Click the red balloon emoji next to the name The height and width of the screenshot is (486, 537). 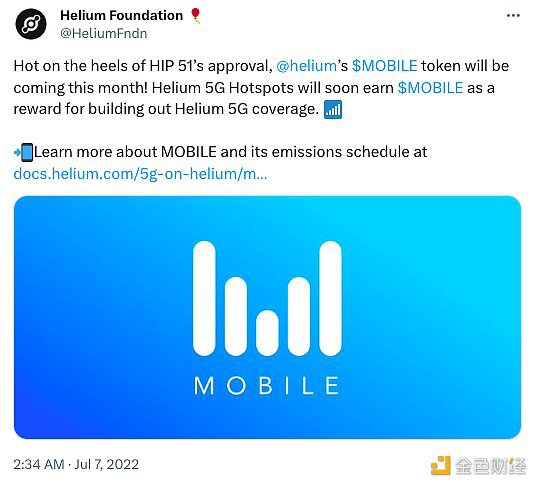[196, 16]
